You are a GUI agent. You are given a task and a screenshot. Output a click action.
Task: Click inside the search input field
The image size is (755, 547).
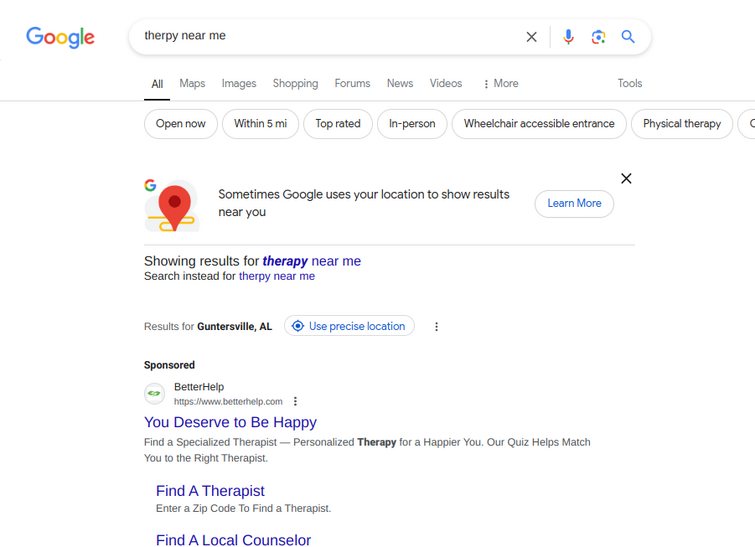327,36
